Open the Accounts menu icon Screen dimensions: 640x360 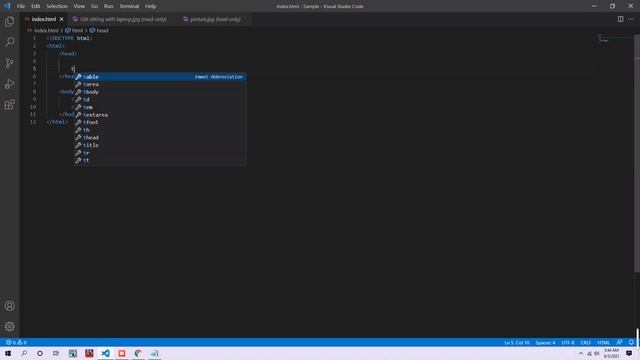point(9,306)
